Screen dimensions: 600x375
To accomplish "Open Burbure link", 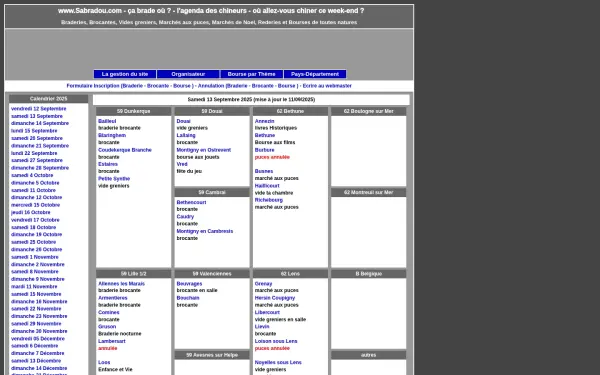I will tap(265, 150).
